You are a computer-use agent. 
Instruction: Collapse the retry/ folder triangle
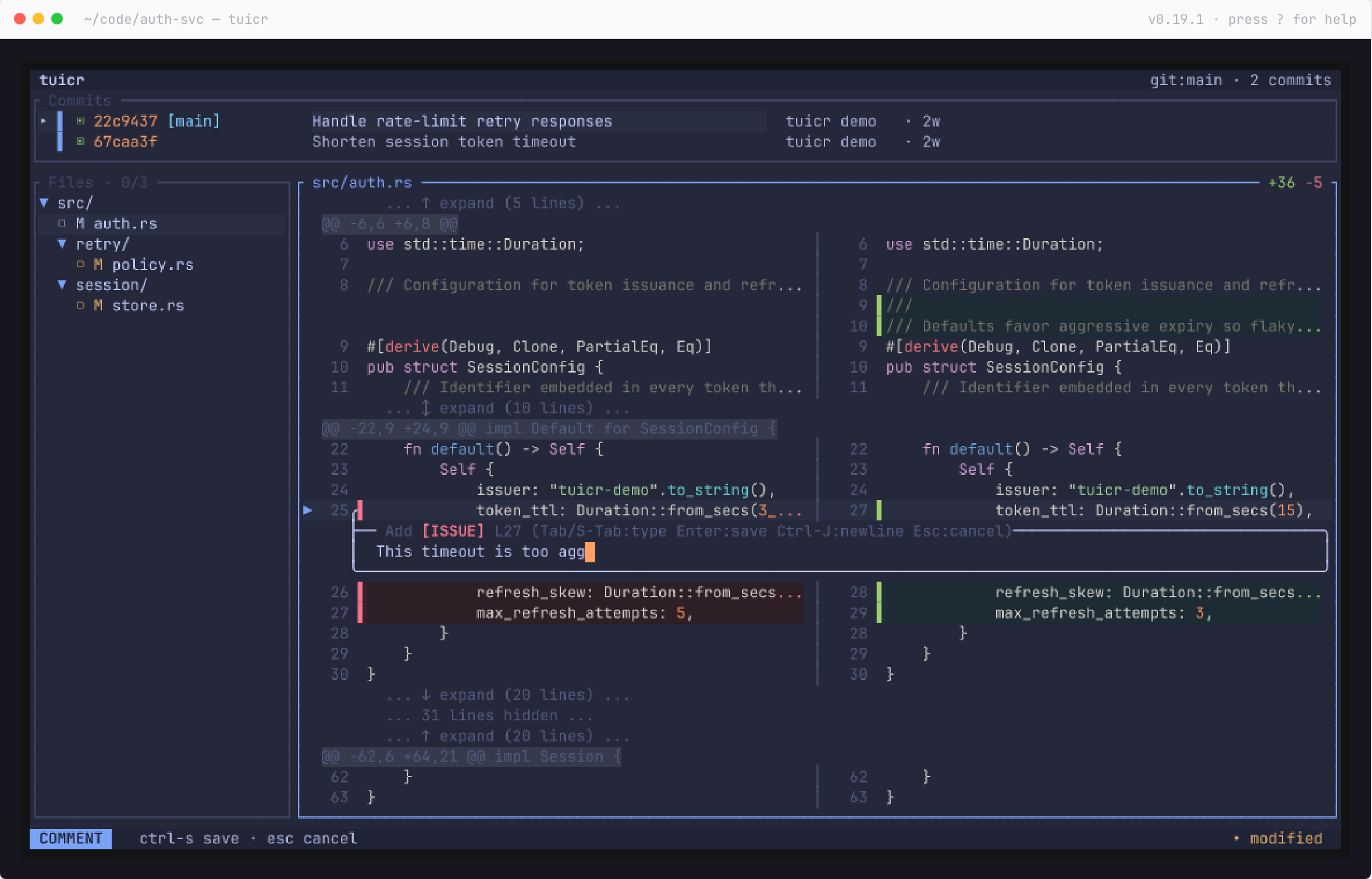62,244
